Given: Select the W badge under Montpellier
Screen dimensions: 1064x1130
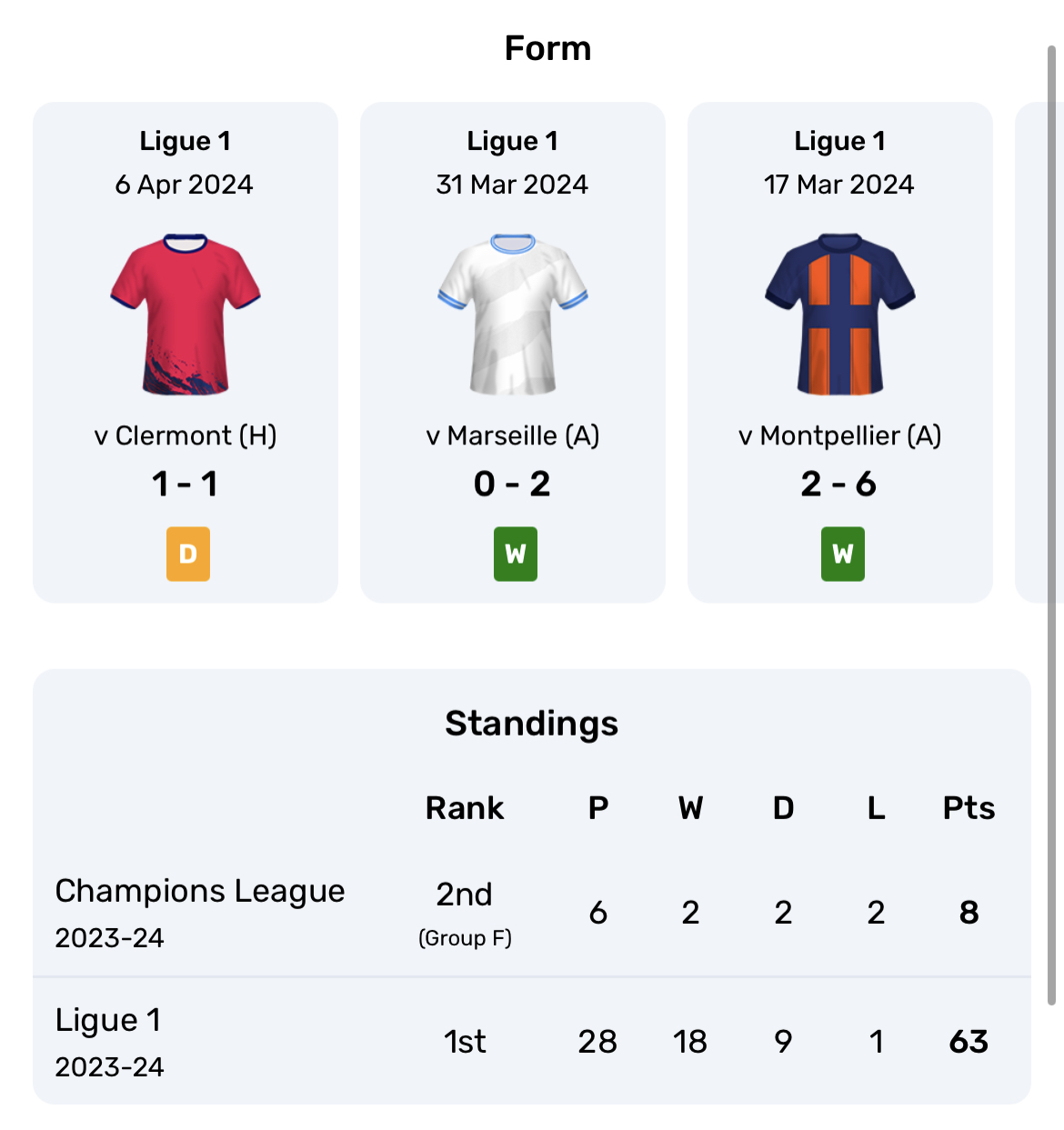Looking at the screenshot, I should [843, 554].
